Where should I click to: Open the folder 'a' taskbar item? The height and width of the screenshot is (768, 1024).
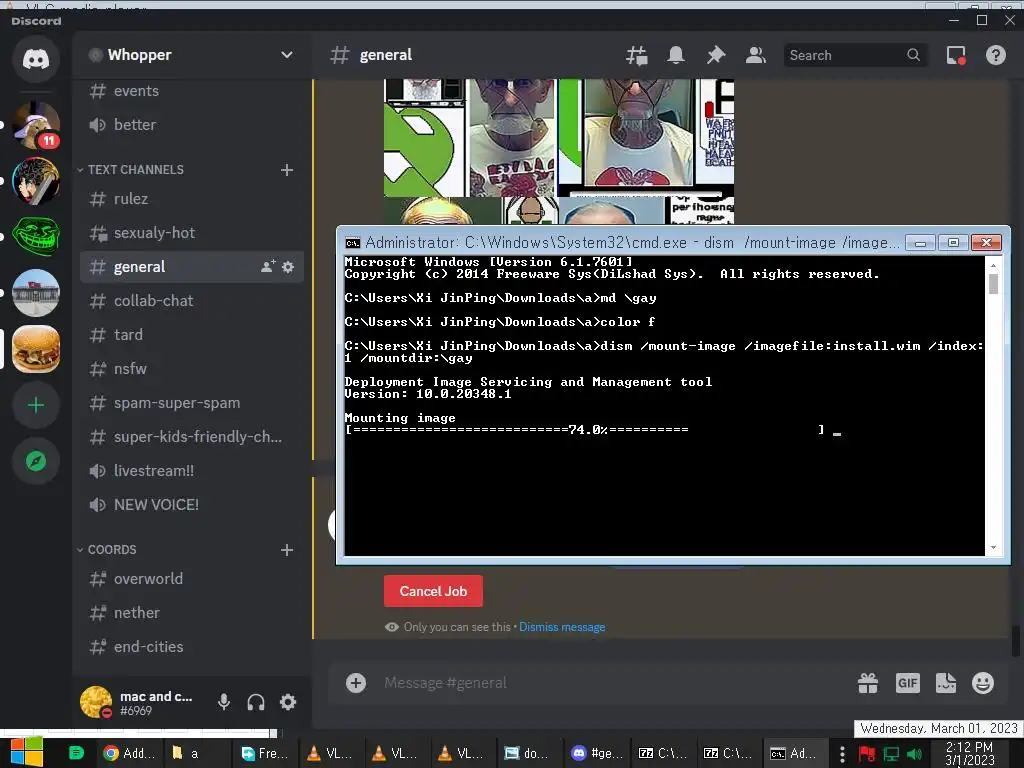pyautogui.click(x=194, y=754)
